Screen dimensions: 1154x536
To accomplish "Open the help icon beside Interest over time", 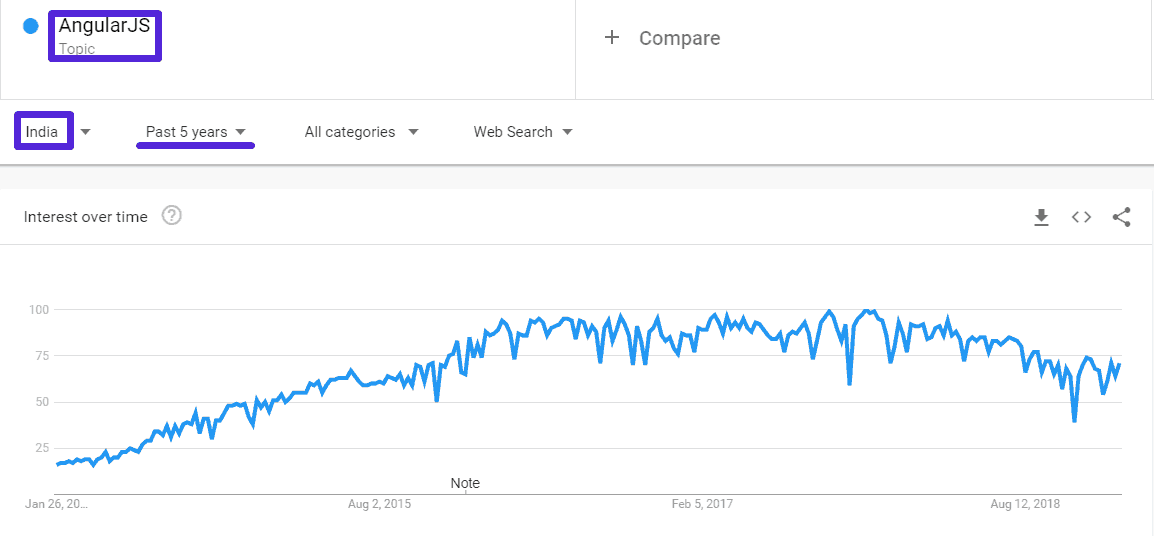I will tap(171, 216).
